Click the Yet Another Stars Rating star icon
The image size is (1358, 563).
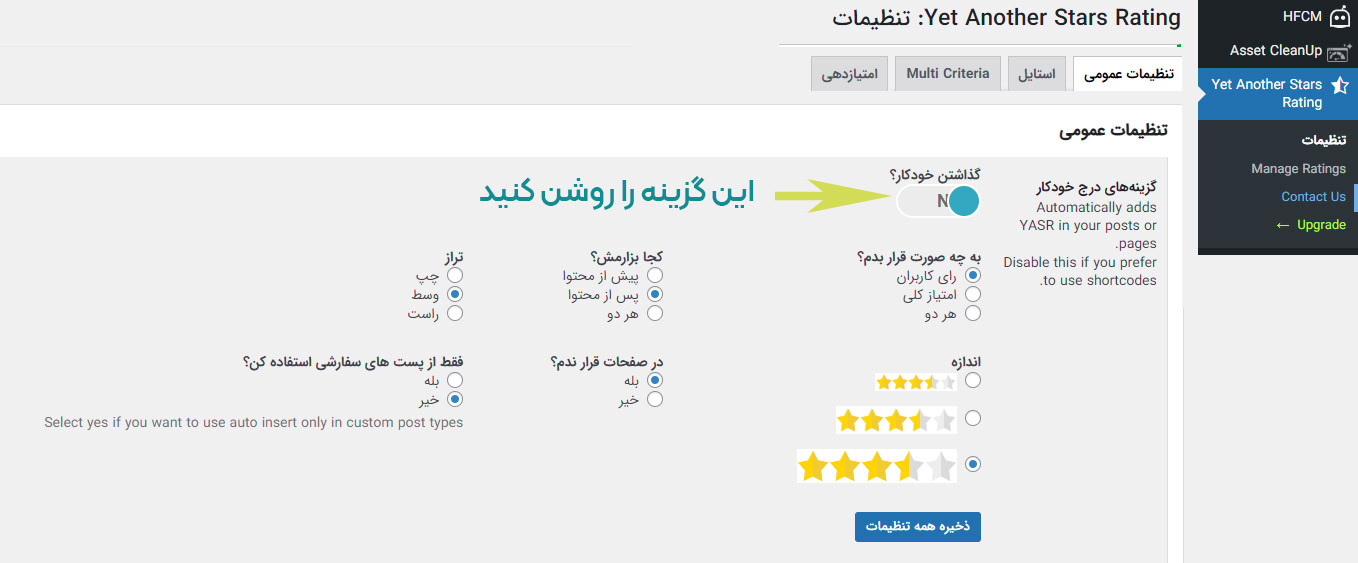pos(1339,86)
